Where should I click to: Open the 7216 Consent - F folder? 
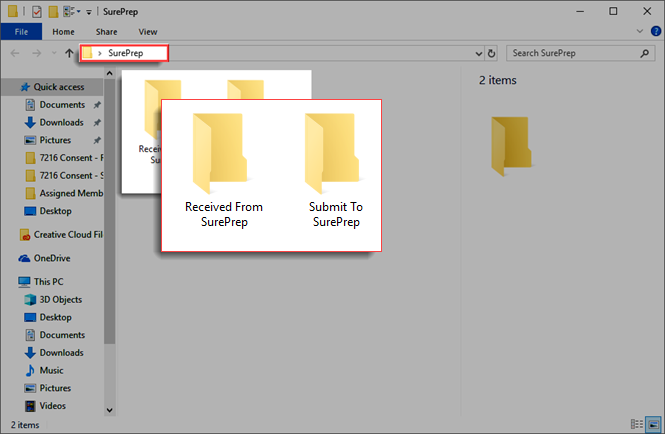point(64,158)
